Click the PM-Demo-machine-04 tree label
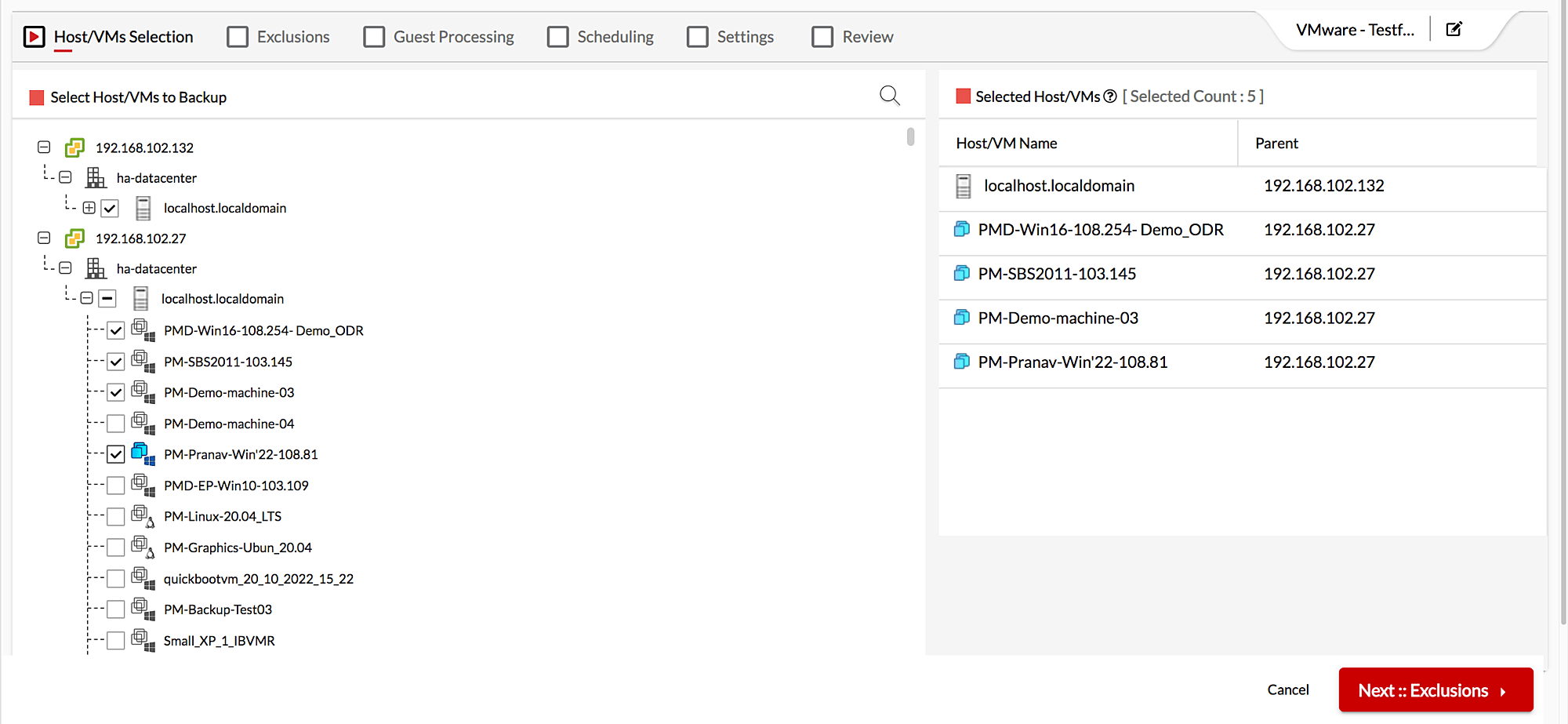Image resolution: width=1568 pixels, height=724 pixels. pyautogui.click(x=229, y=424)
